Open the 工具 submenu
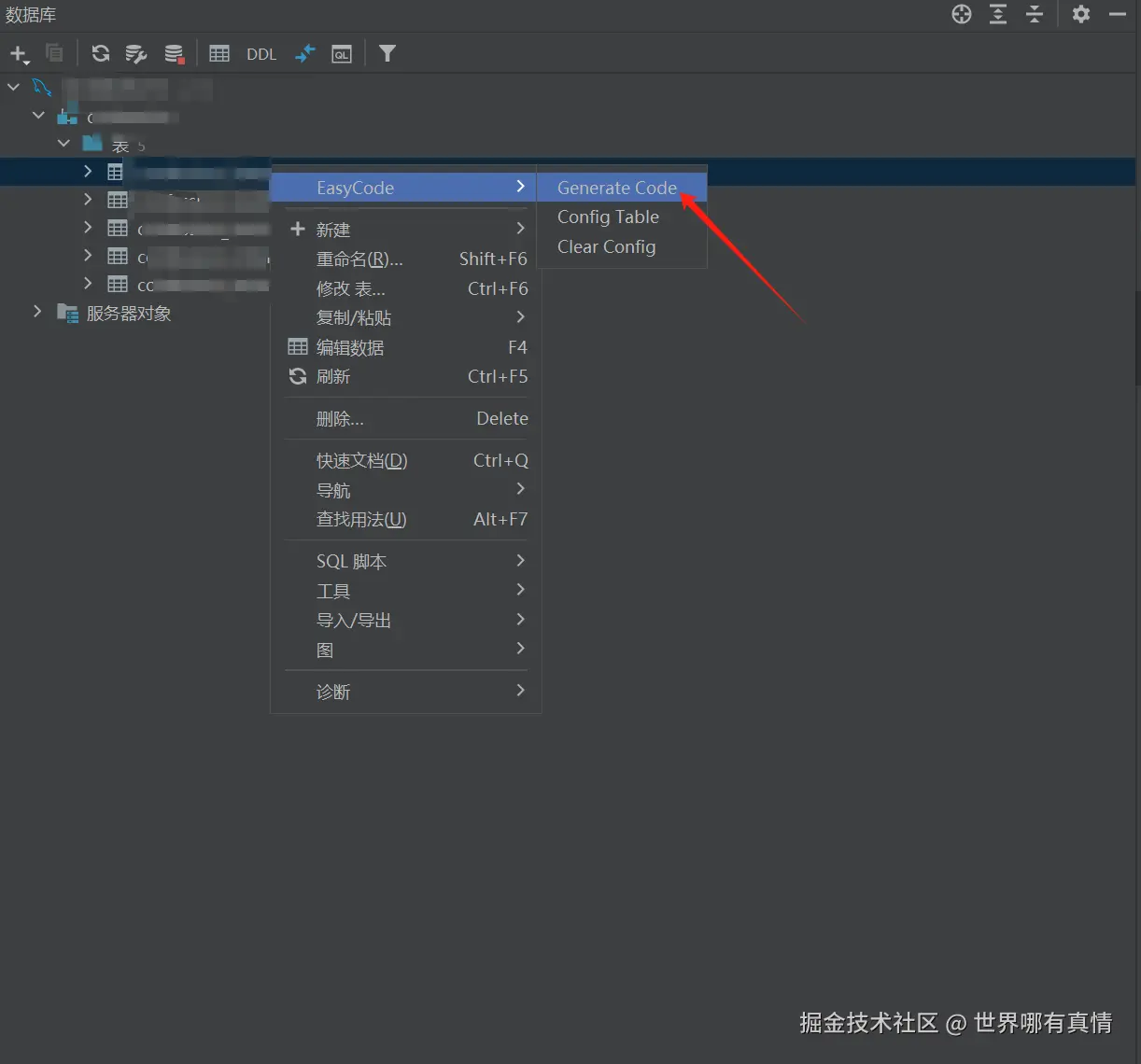Viewport: 1141px width, 1064px height. [x=406, y=591]
